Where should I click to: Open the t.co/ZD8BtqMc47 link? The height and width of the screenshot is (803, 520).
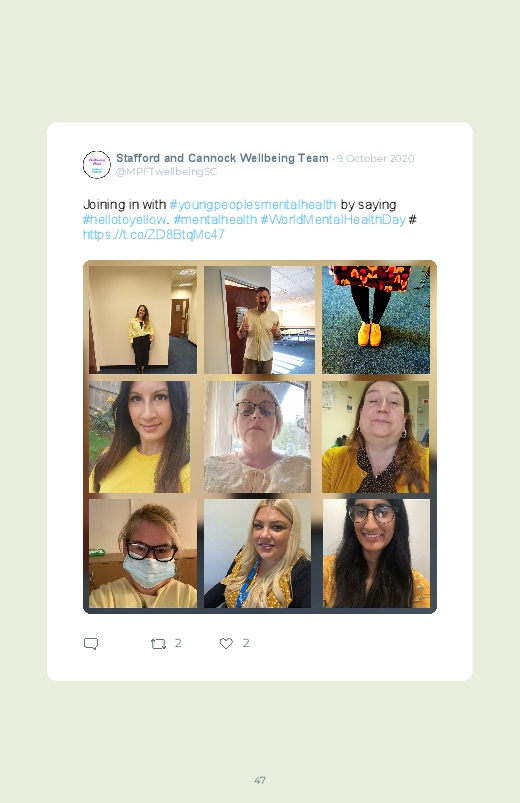(154, 234)
